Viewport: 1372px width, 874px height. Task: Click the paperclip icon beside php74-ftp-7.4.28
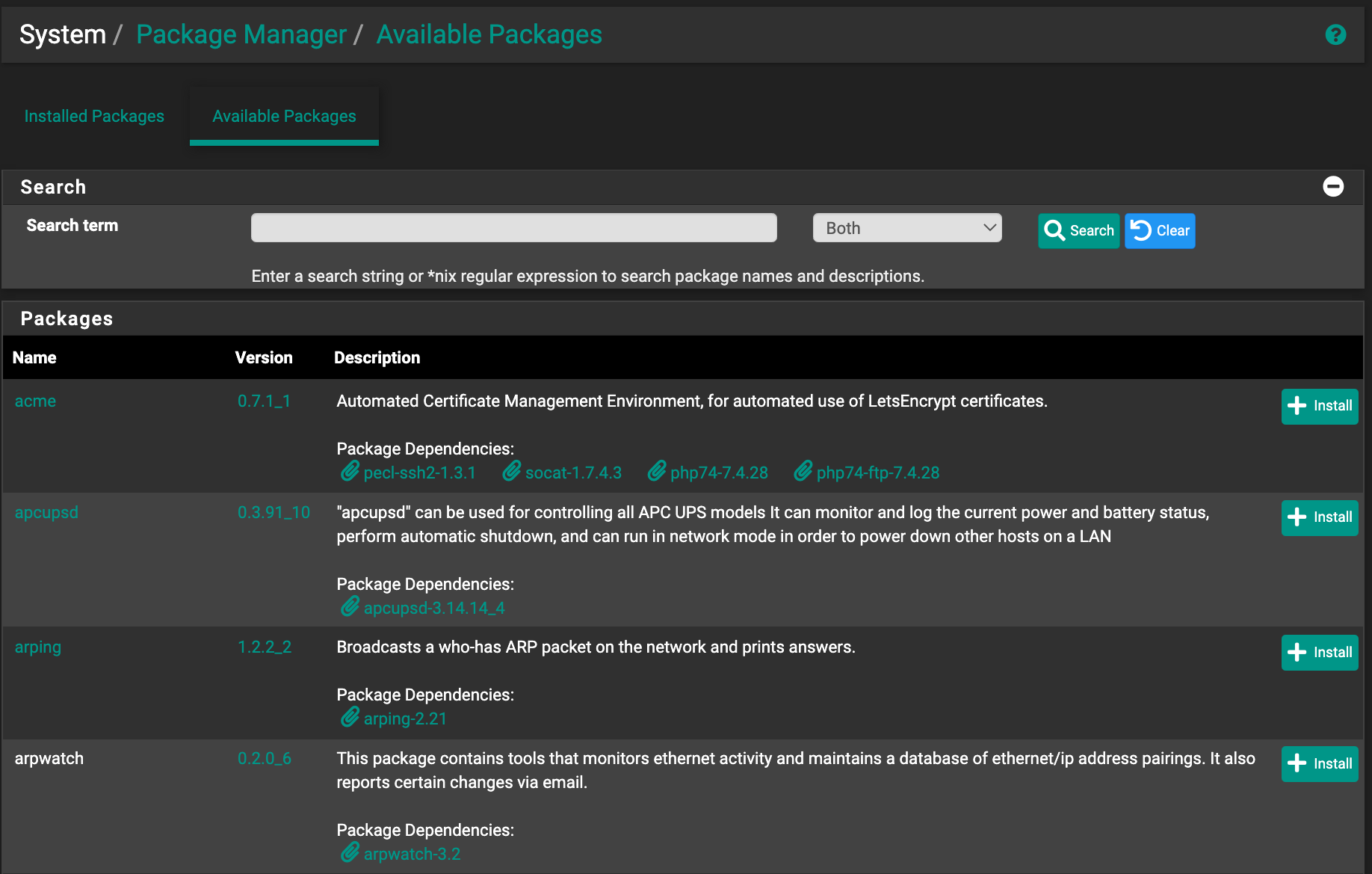(x=803, y=472)
